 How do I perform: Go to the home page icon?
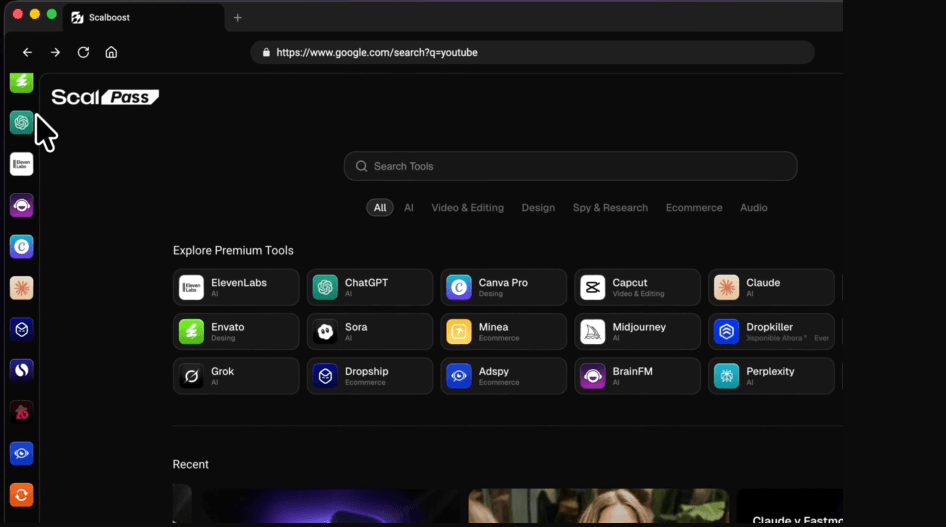111,52
